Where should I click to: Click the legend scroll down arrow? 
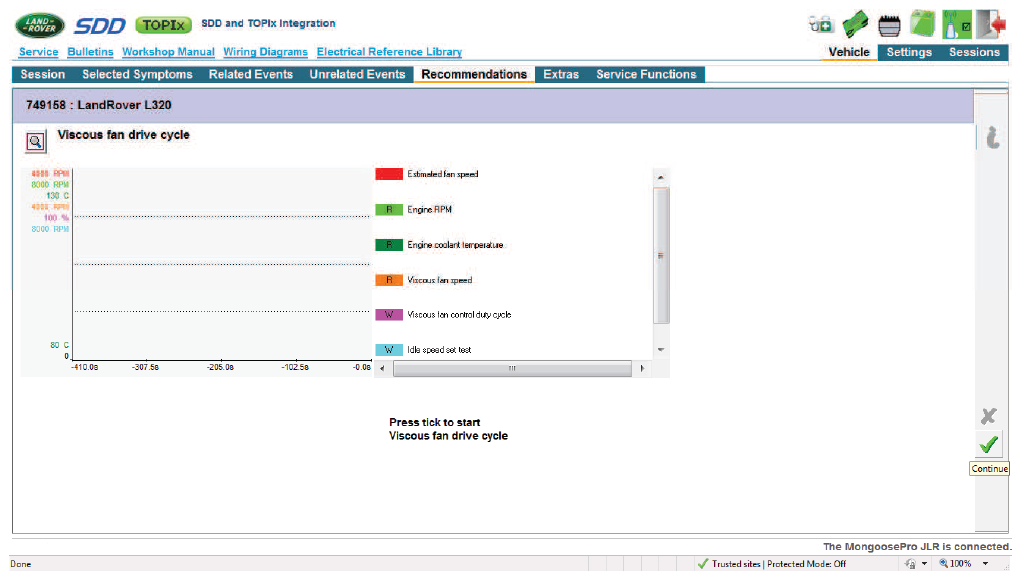661,350
